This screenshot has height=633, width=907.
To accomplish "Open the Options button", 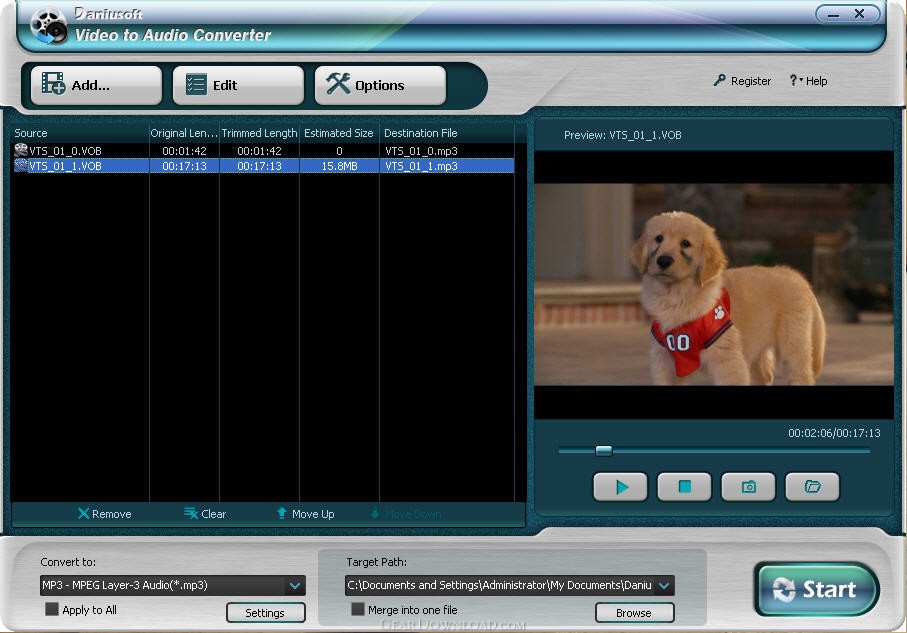I will coord(380,85).
